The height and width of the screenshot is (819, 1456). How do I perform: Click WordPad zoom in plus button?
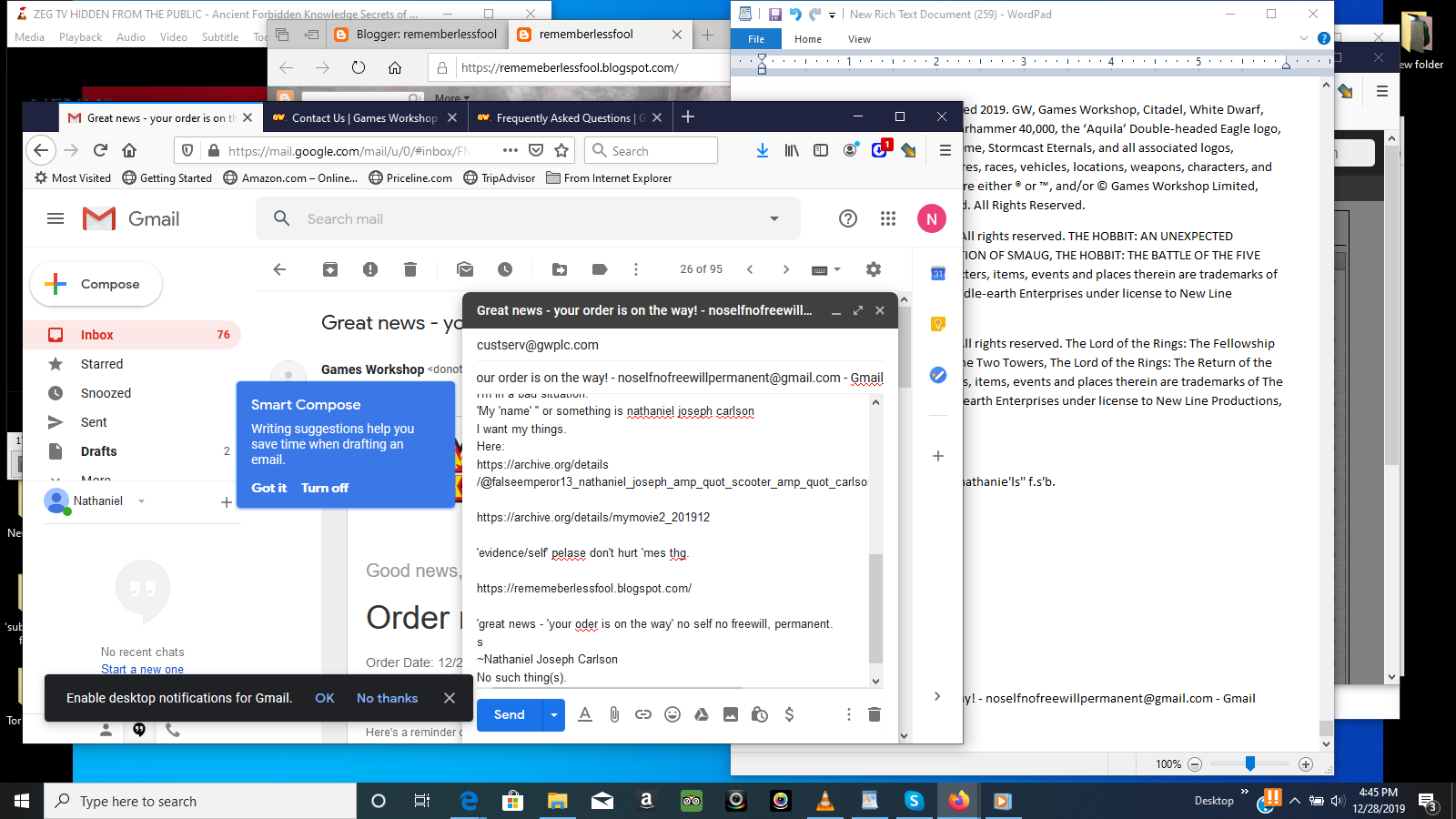point(1306,764)
